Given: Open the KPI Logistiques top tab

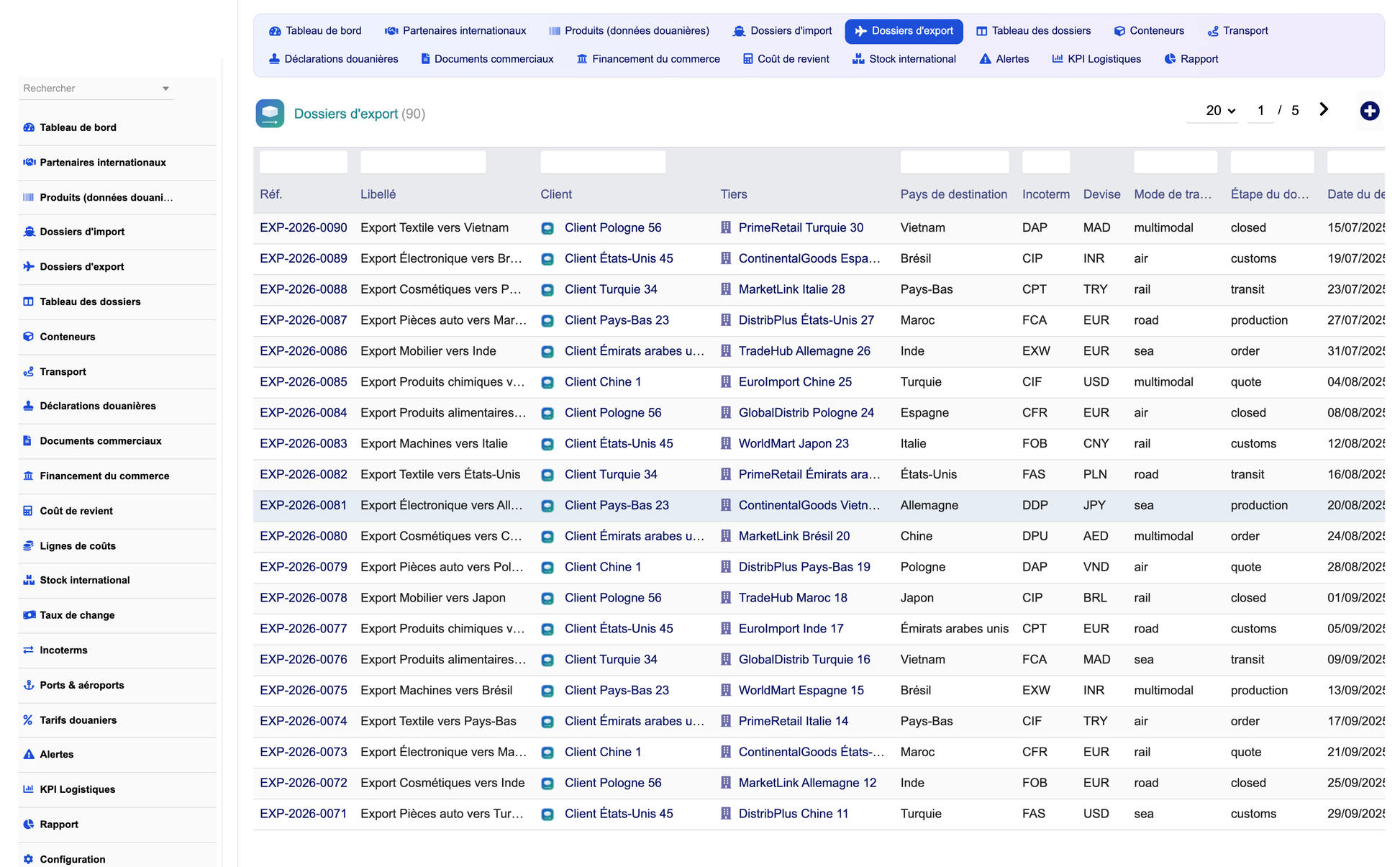Looking at the screenshot, I should point(1096,59).
